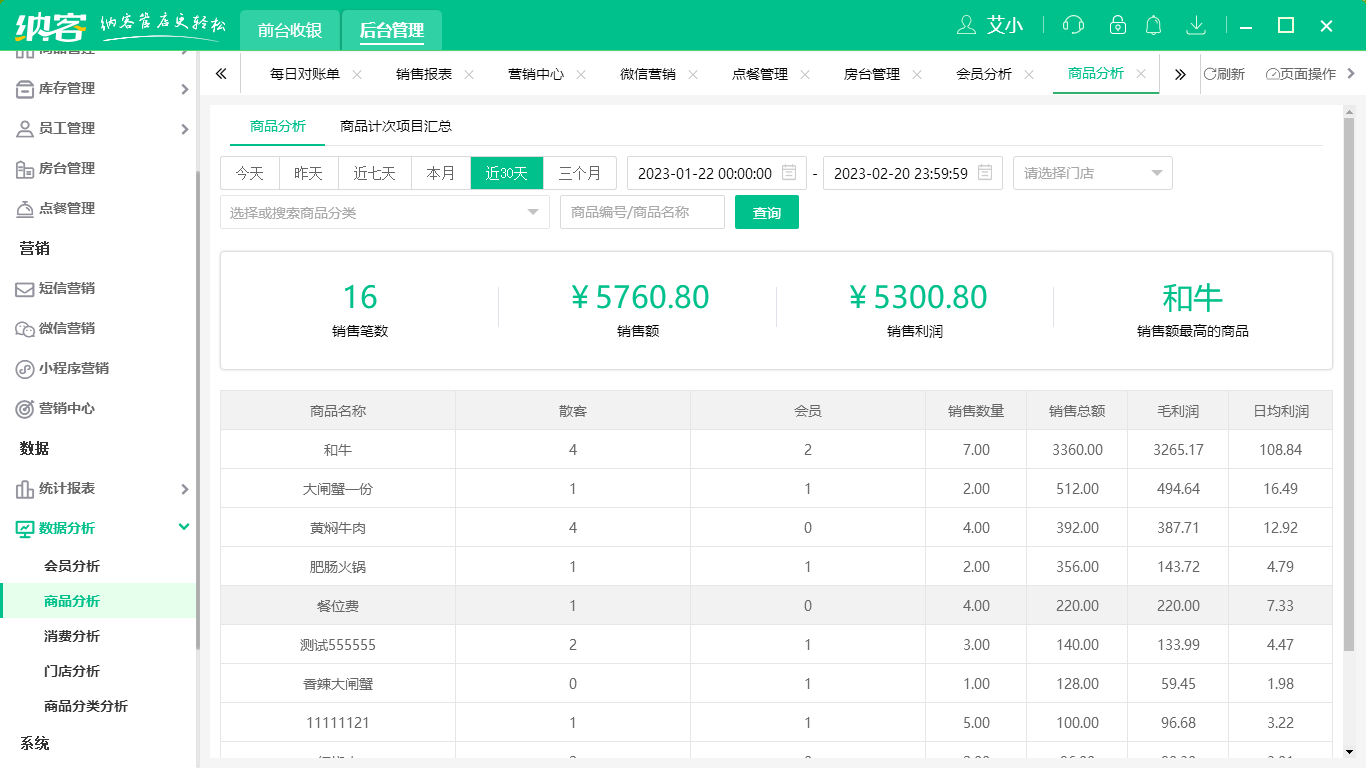Switch to 后台管理 top tab
The width and height of the screenshot is (1366, 768).
point(392,30)
